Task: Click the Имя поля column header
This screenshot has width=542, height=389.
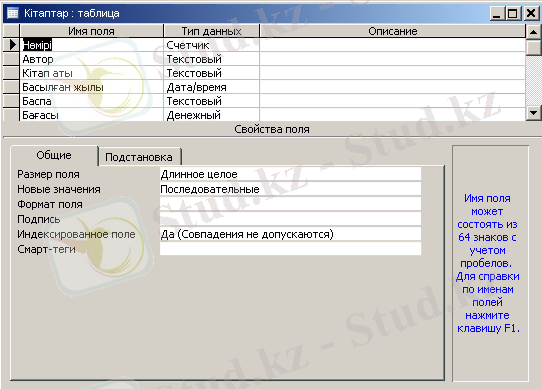Action: [91, 31]
